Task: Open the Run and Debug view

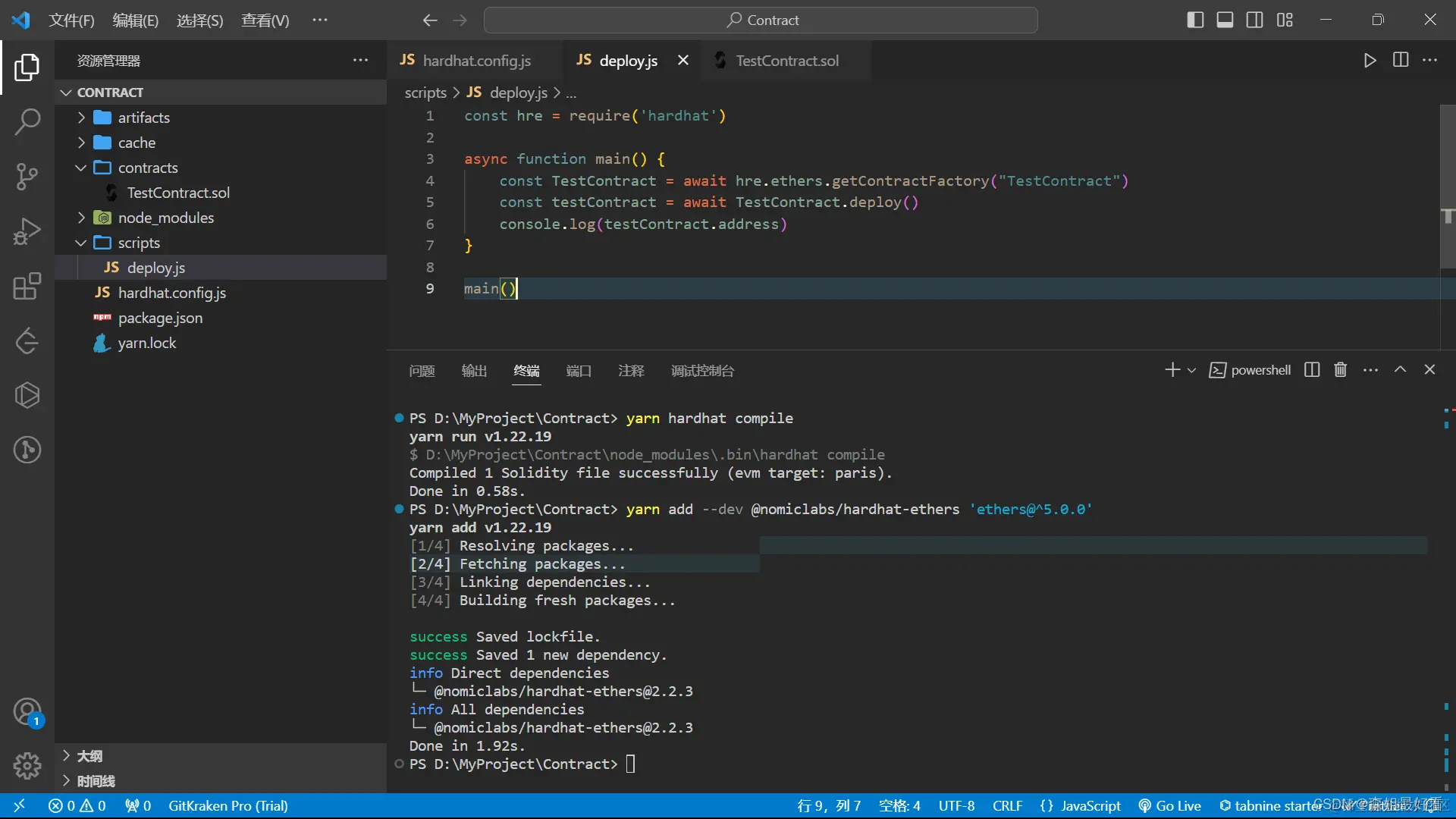Action: [27, 231]
